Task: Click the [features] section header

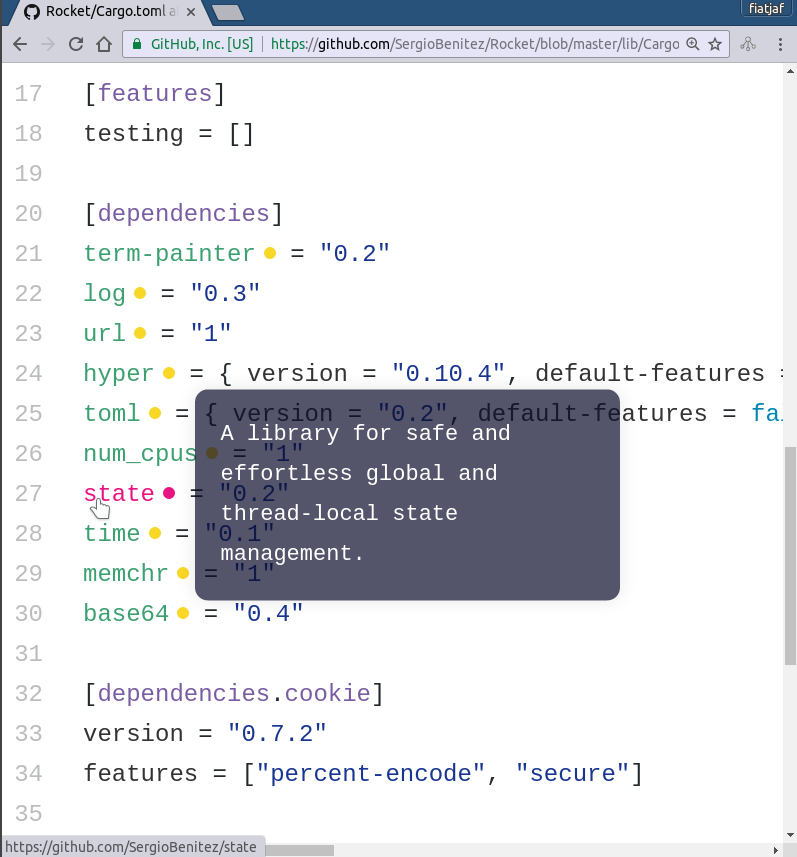Action: tap(154, 93)
